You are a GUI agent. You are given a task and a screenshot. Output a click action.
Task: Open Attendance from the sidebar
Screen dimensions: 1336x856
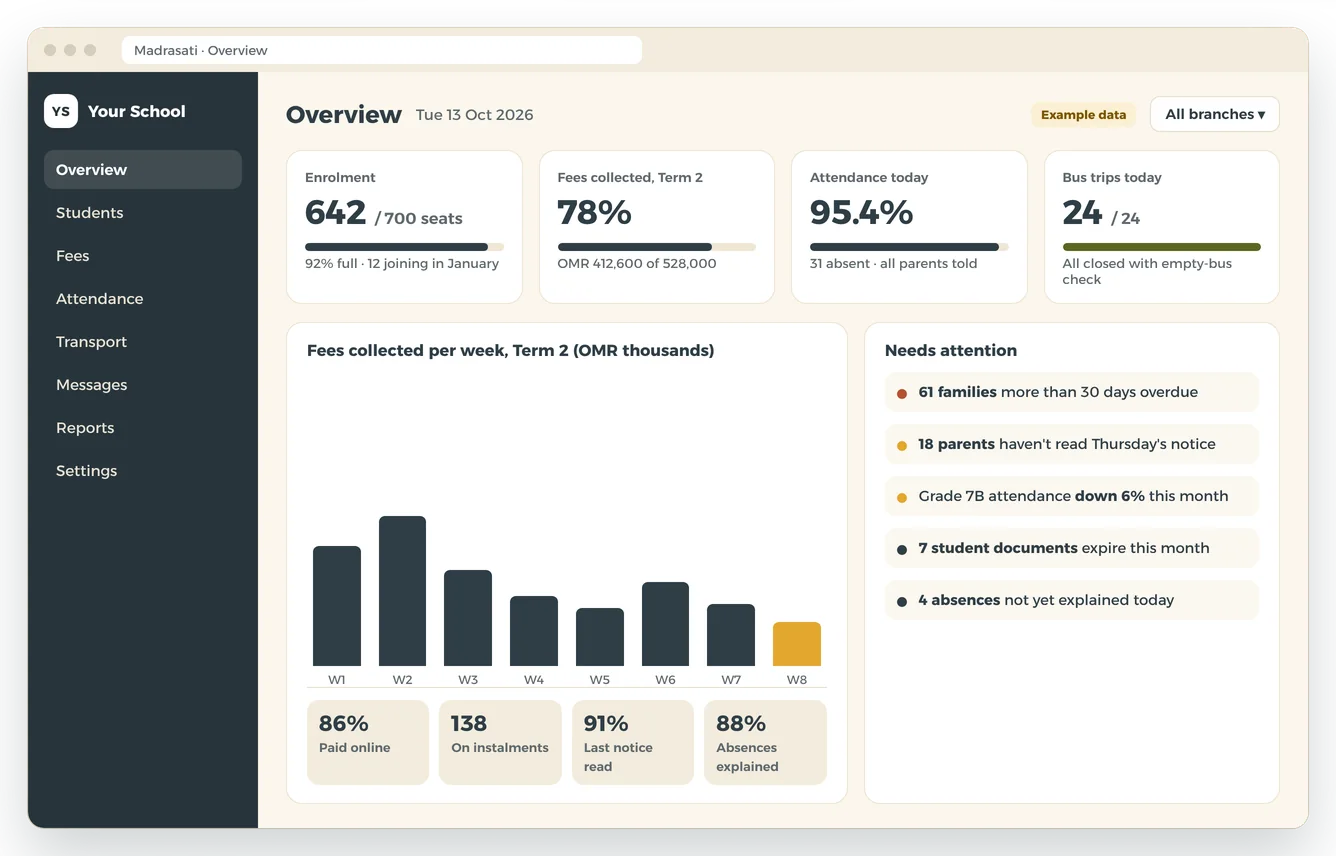click(143, 299)
